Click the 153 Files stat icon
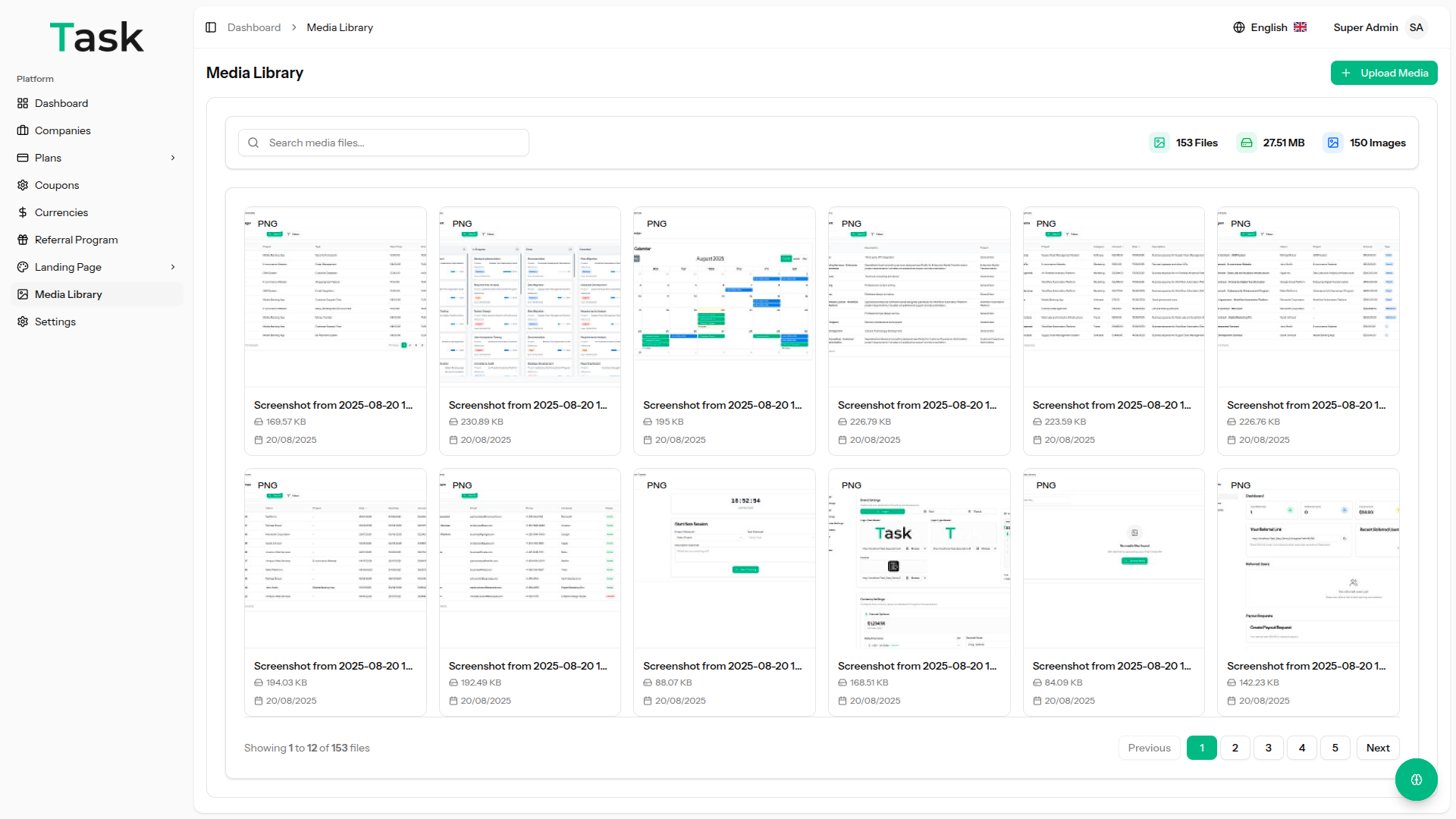1456x819 pixels. (x=1159, y=143)
